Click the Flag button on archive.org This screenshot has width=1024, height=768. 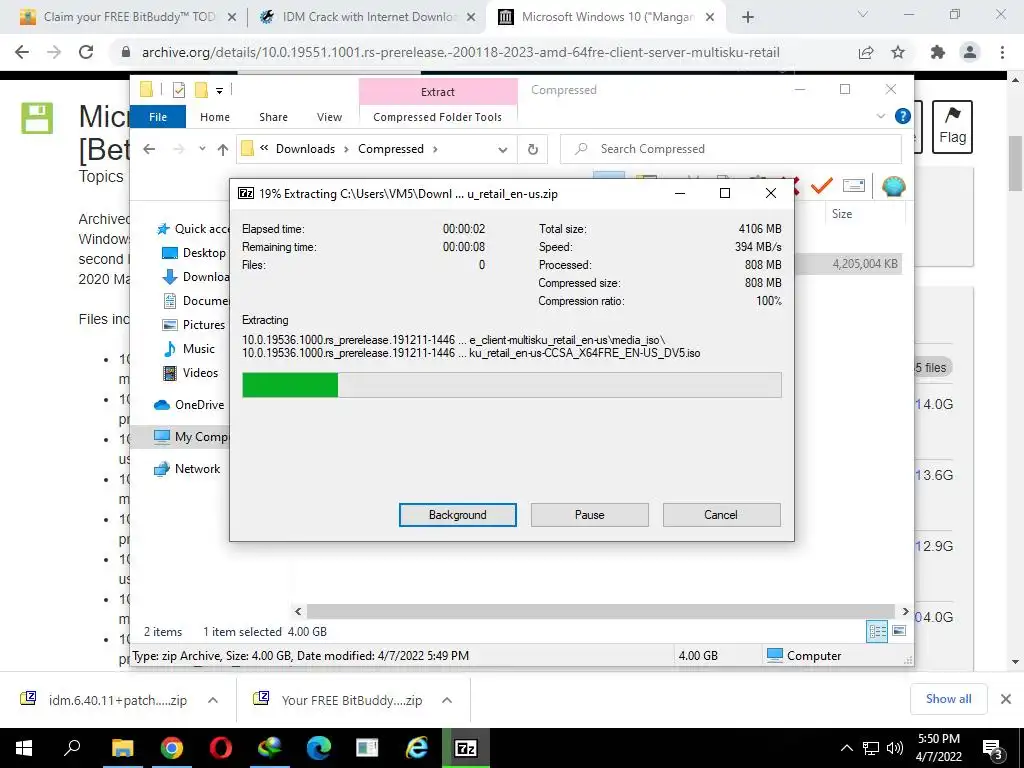(952, 127)
